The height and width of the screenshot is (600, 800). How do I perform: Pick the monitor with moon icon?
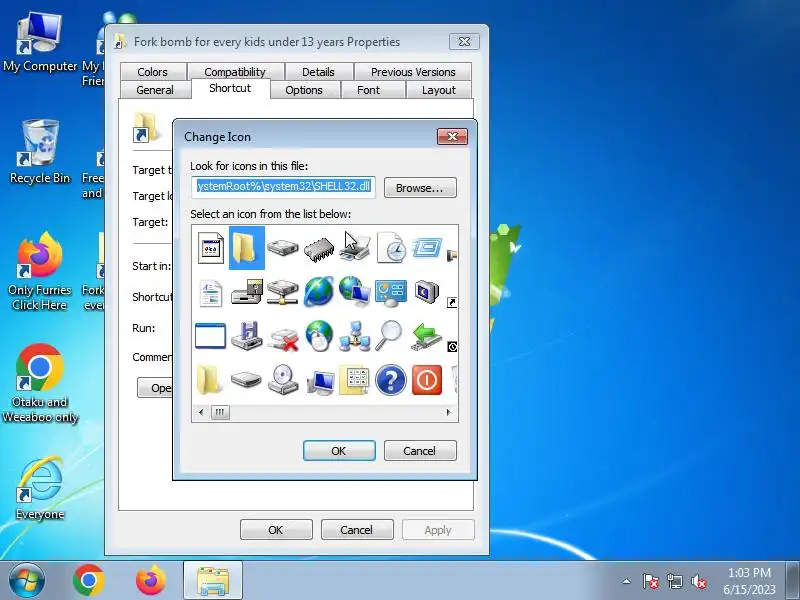click(427, 292)
